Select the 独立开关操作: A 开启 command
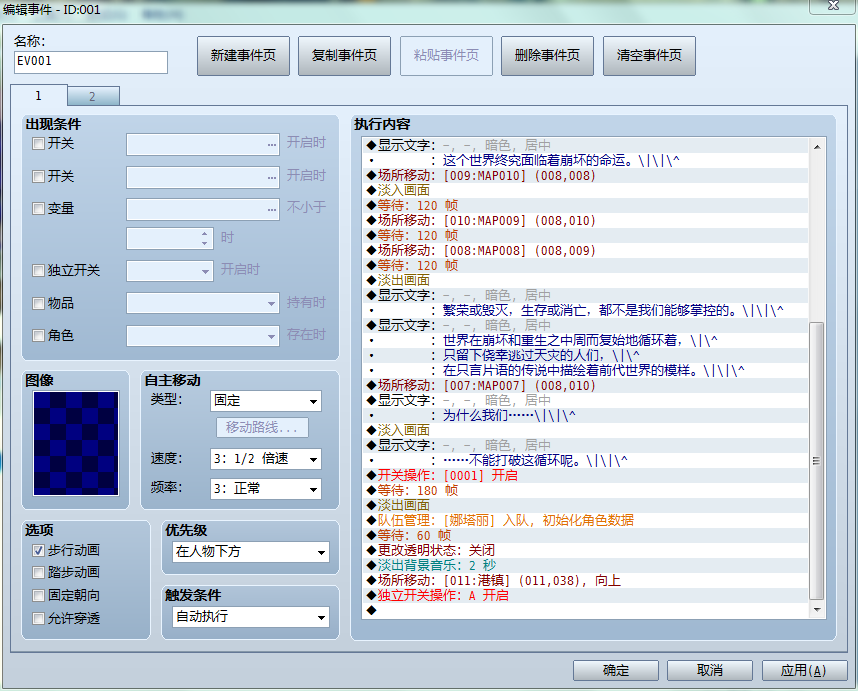 point(585,595)
